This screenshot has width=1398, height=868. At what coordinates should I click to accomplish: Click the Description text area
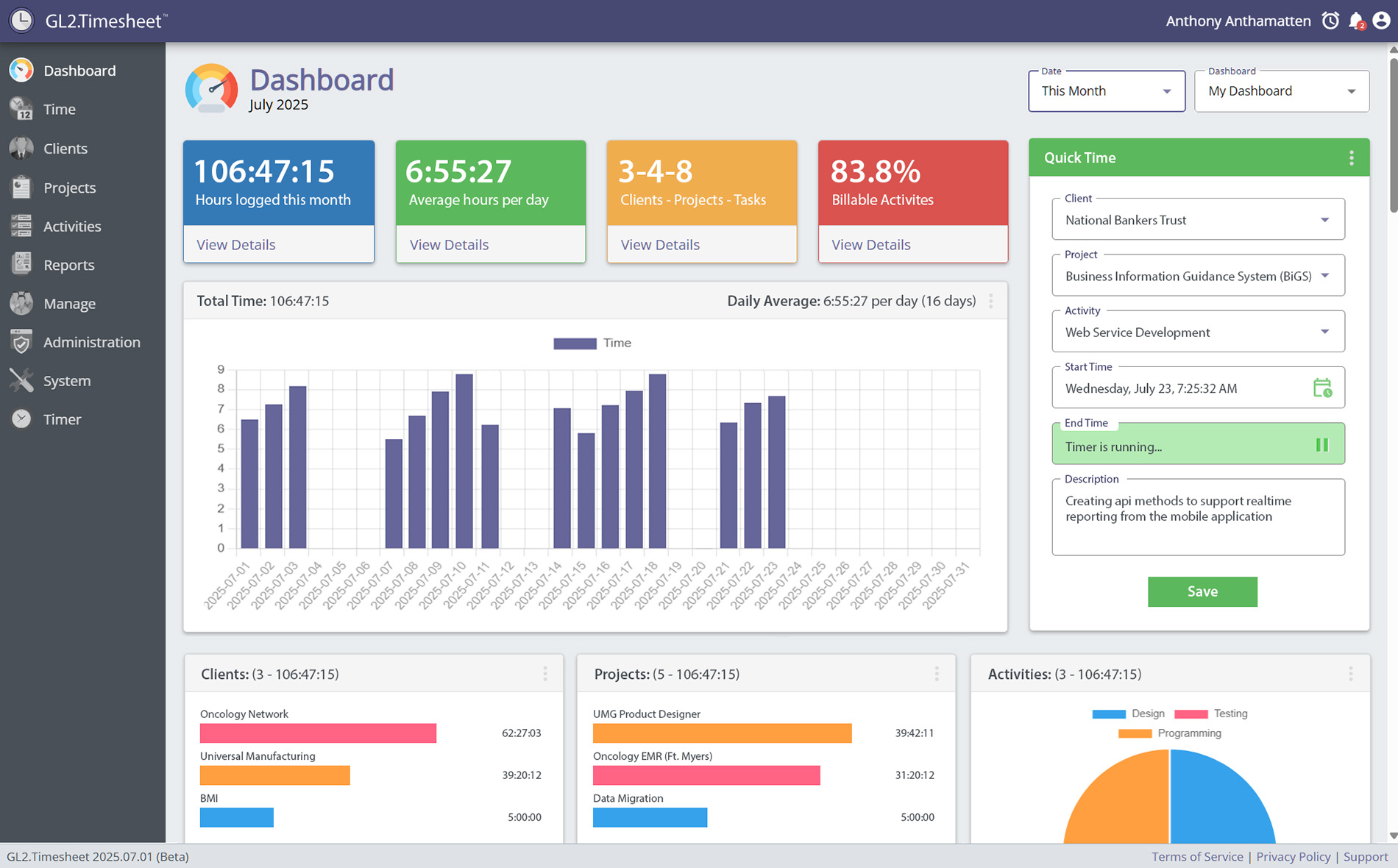tap(1198, 517)
